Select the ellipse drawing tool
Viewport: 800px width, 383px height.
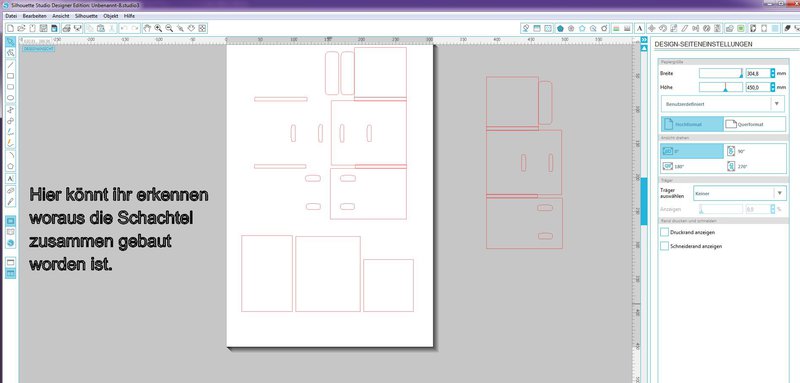tap(10, 98)
